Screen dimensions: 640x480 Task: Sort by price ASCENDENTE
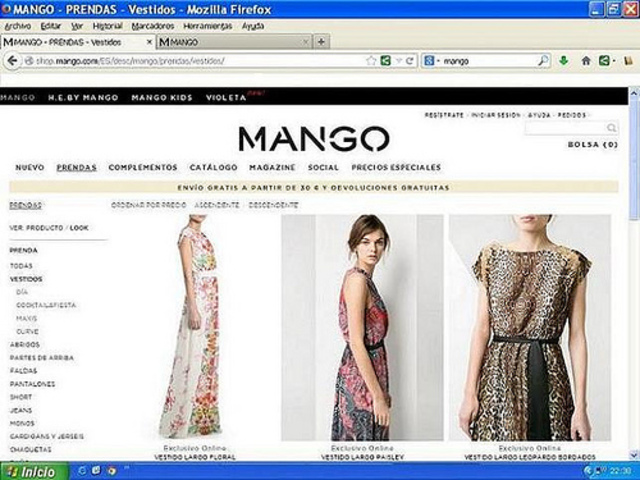point(217,205)
